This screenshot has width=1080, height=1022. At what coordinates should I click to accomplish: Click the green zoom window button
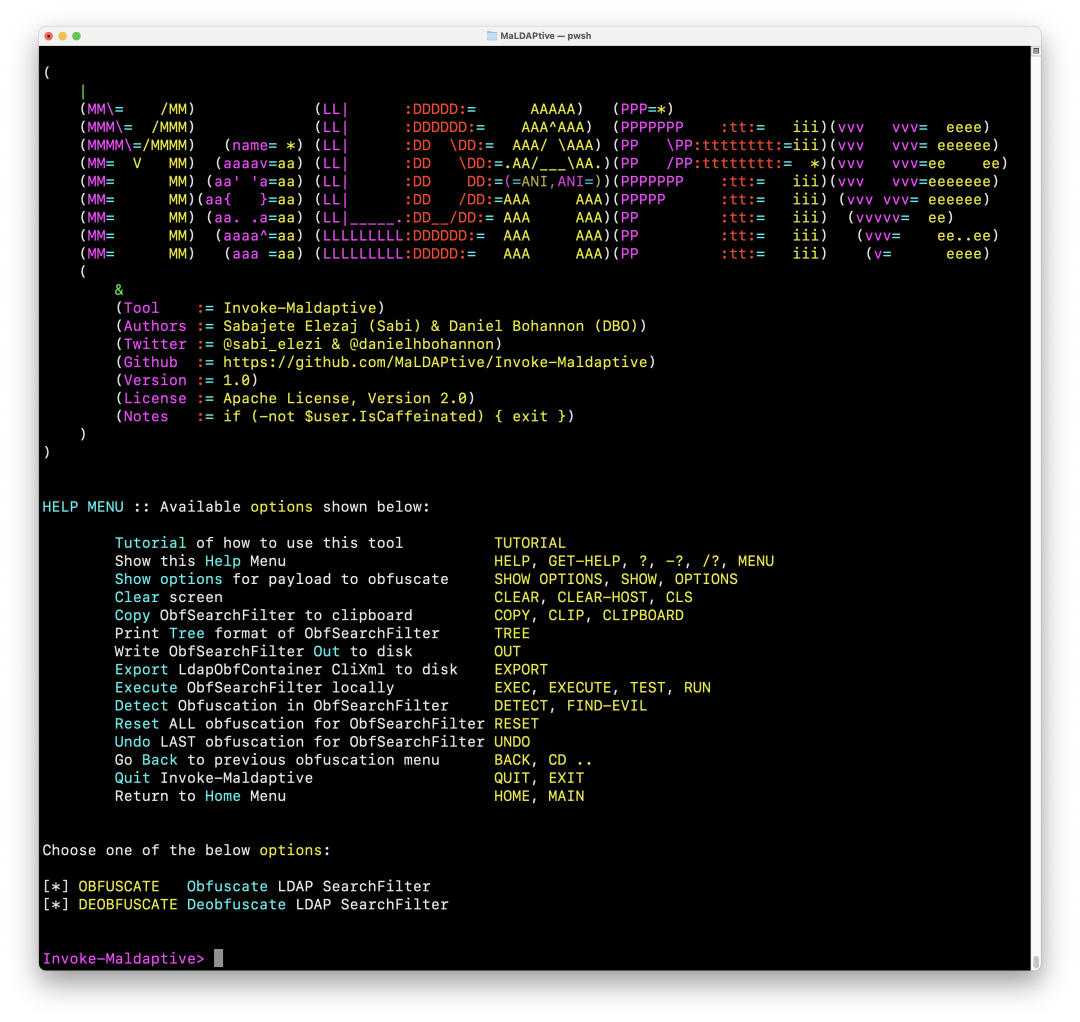point(76,36)
